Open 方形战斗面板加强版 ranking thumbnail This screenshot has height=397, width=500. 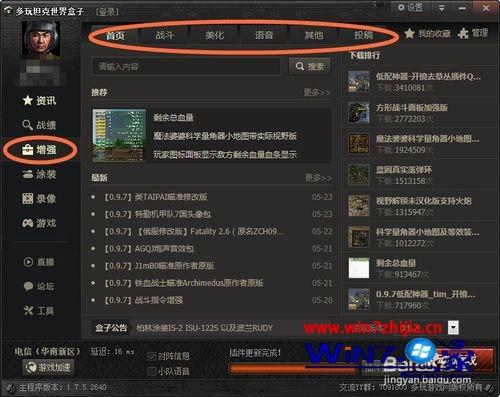tap(359, 113)
